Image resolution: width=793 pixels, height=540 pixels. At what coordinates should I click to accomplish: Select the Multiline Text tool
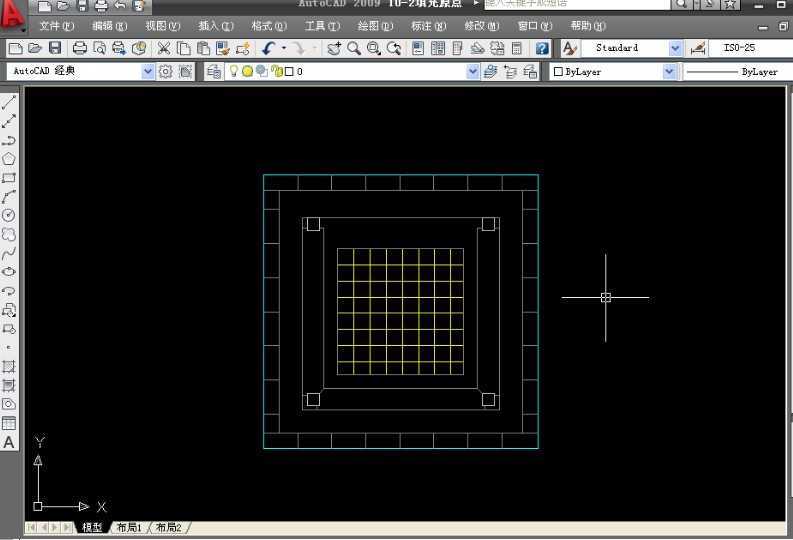9,442
